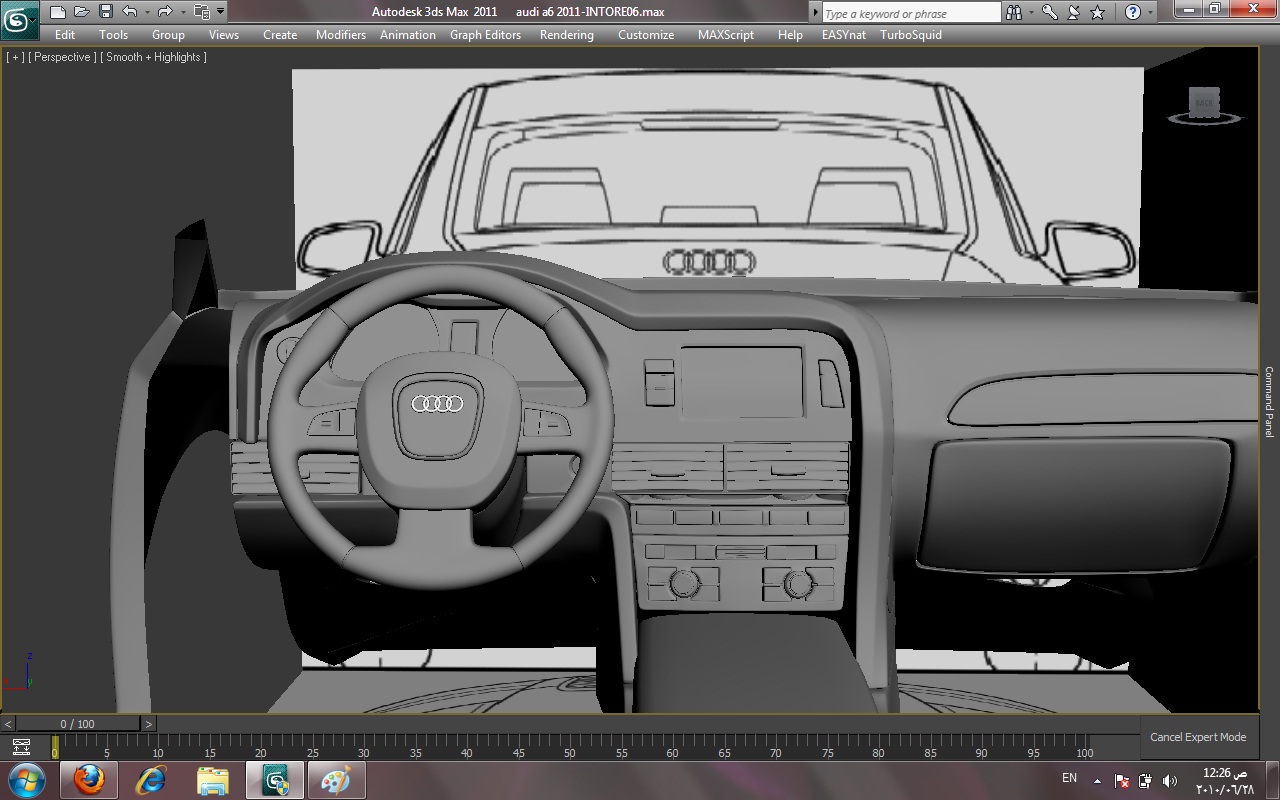Screen dimensions: 1280x800
Task: Open Paint from the taskbar
Action: tap(336, 779)
